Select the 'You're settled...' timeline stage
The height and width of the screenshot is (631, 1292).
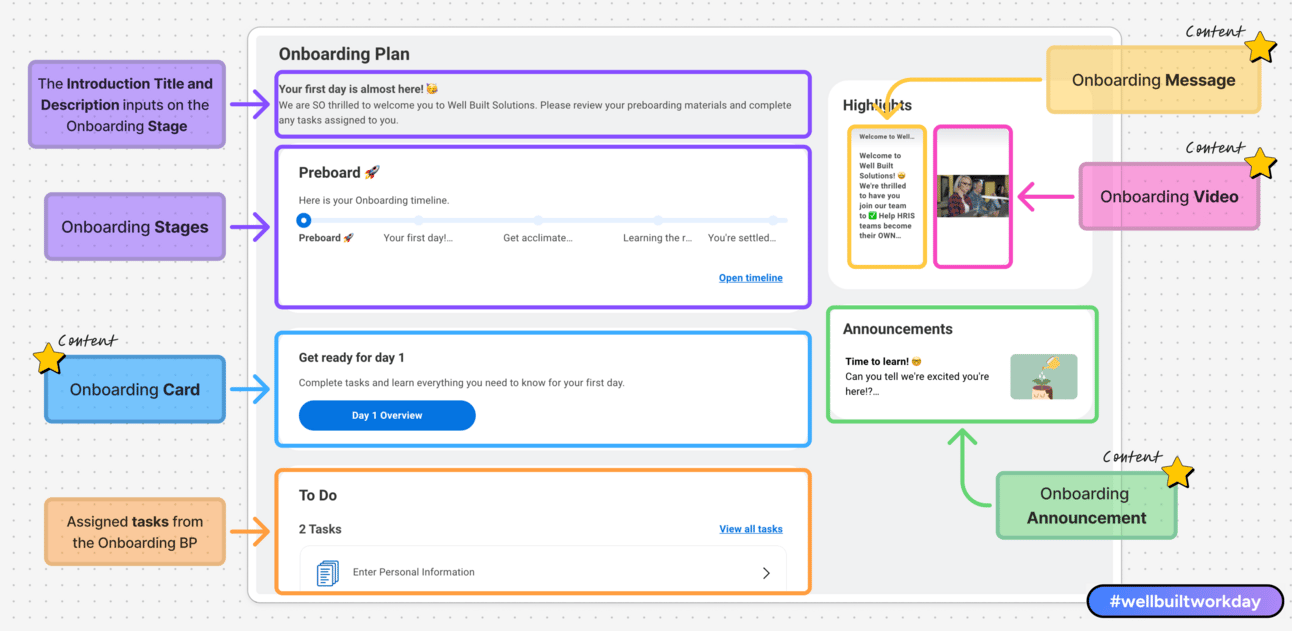[x=742, y=238]
